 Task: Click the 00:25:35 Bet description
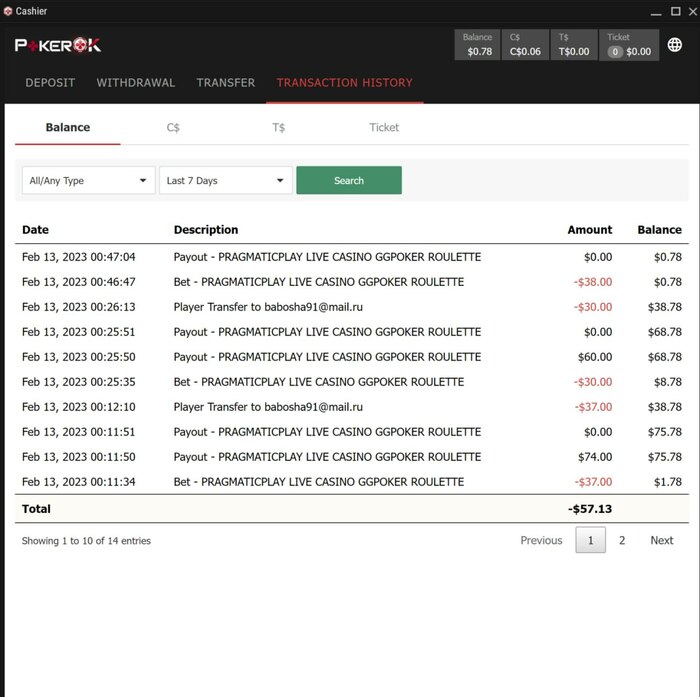[319, 382]
